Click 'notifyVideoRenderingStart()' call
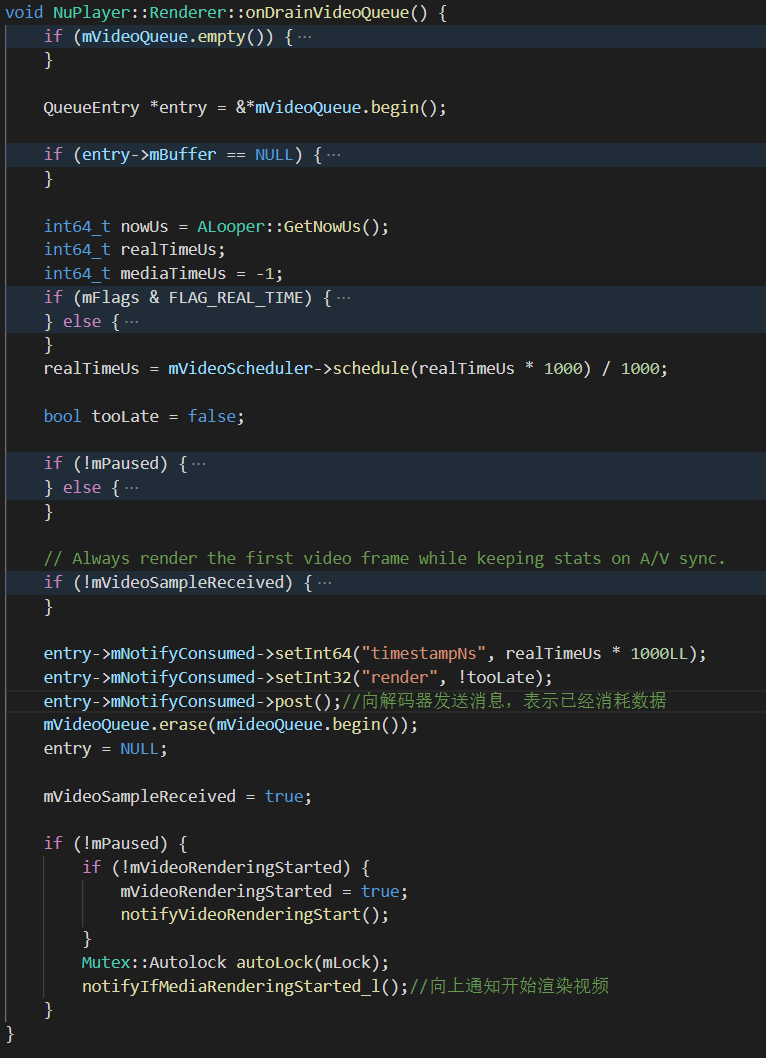The height and width of the screenshot is (1058, 766). click(x=254, y=916)
